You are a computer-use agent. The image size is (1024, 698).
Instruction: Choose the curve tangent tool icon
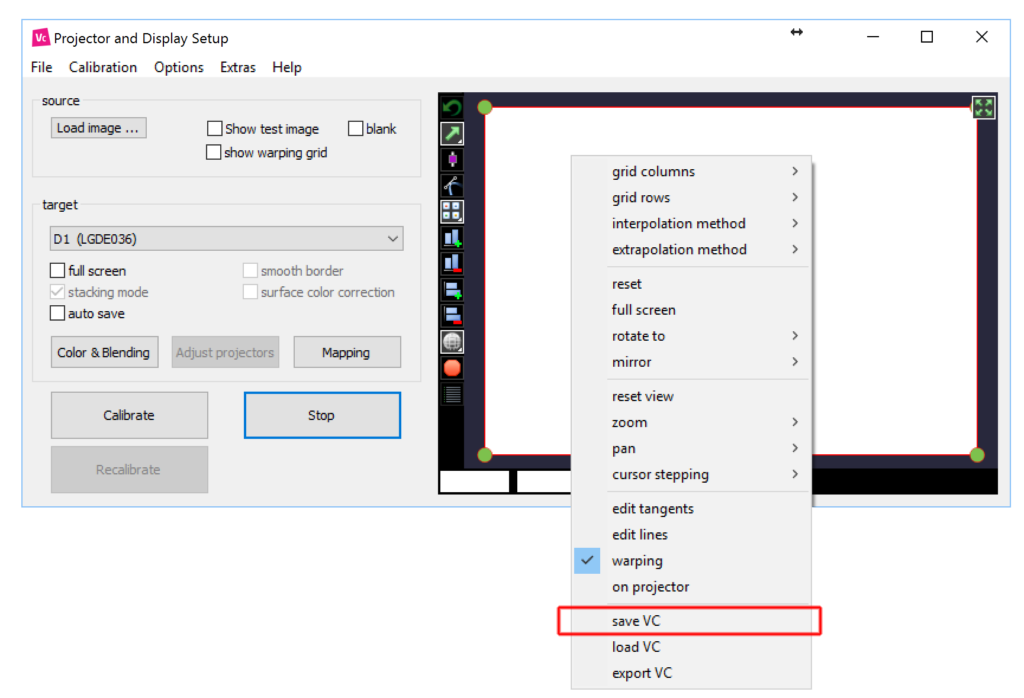[x=452, y=186]
